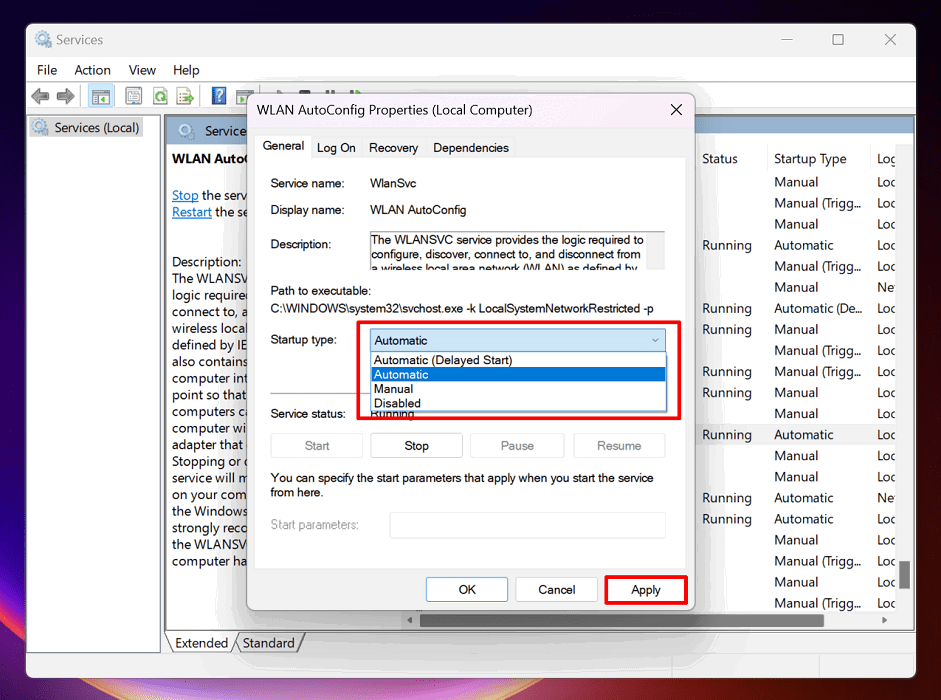Click the Export List toolbar icon

(185, 96)
